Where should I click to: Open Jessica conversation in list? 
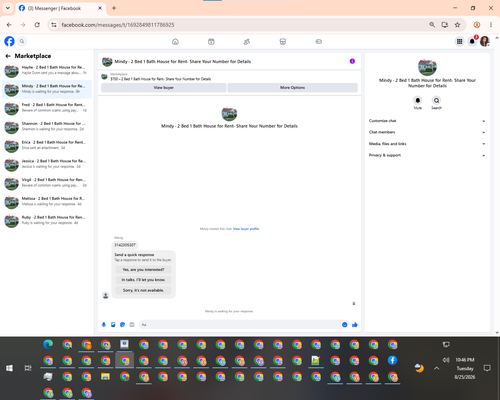[x=47, y=164]
